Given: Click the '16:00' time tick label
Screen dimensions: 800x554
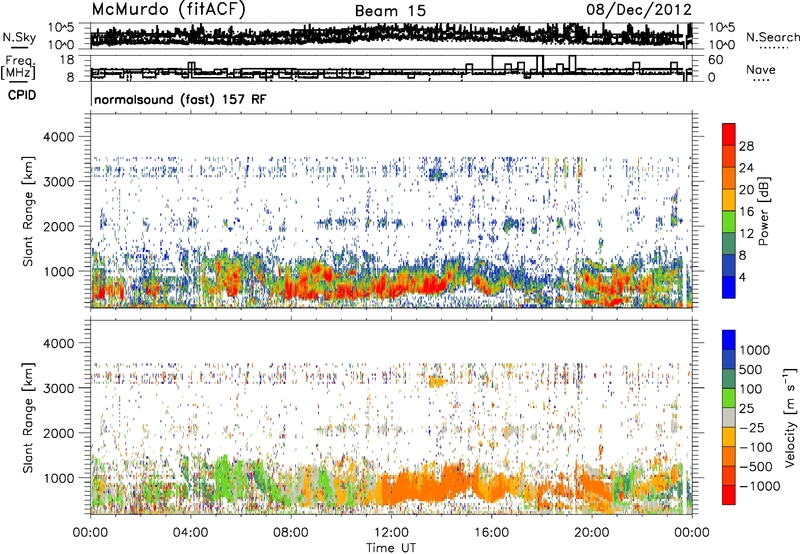Looking at the screenshot, I should (x=491, y=533).
